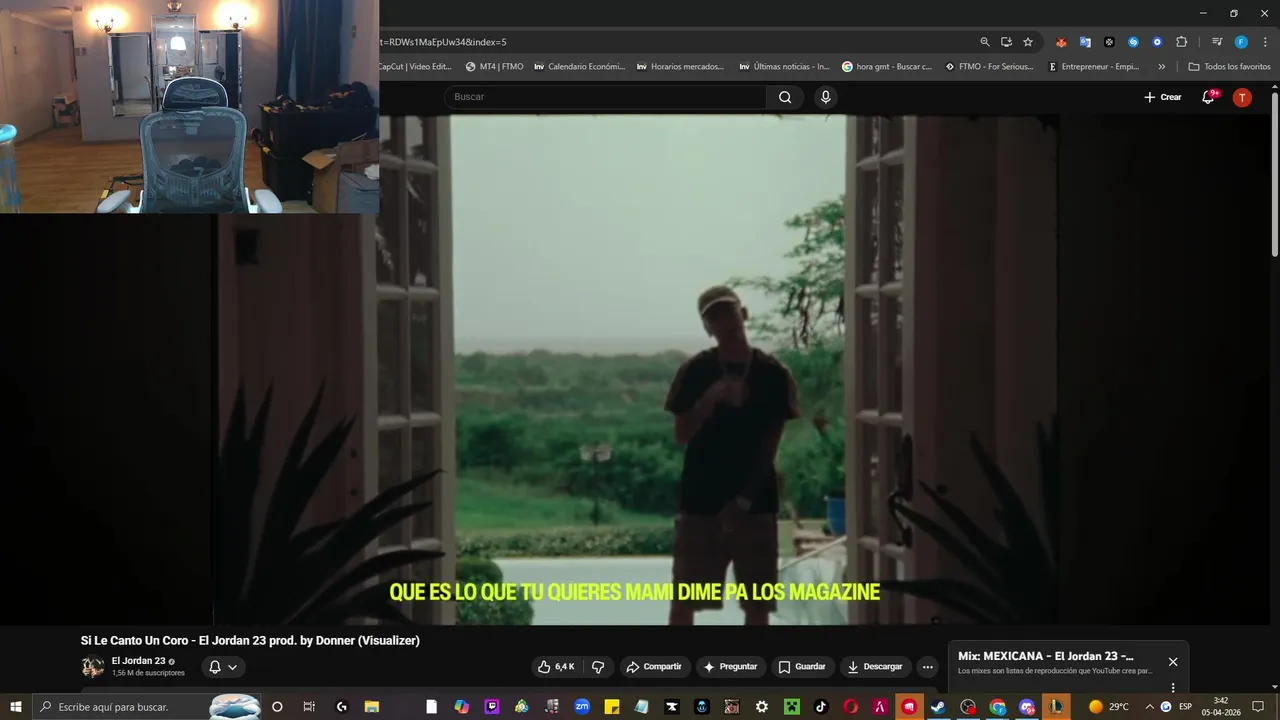Open more actions three-dot menu under video
The image size is (1280, 720).
(927, 667)
